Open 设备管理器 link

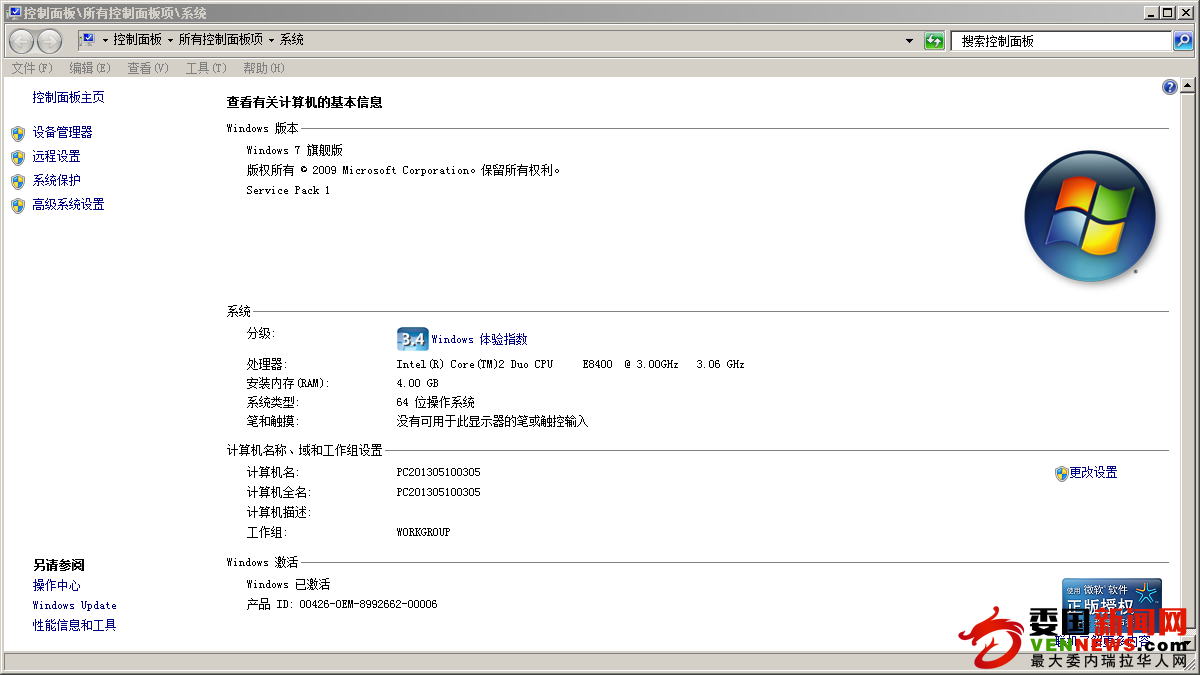click(x=62, y=132)
